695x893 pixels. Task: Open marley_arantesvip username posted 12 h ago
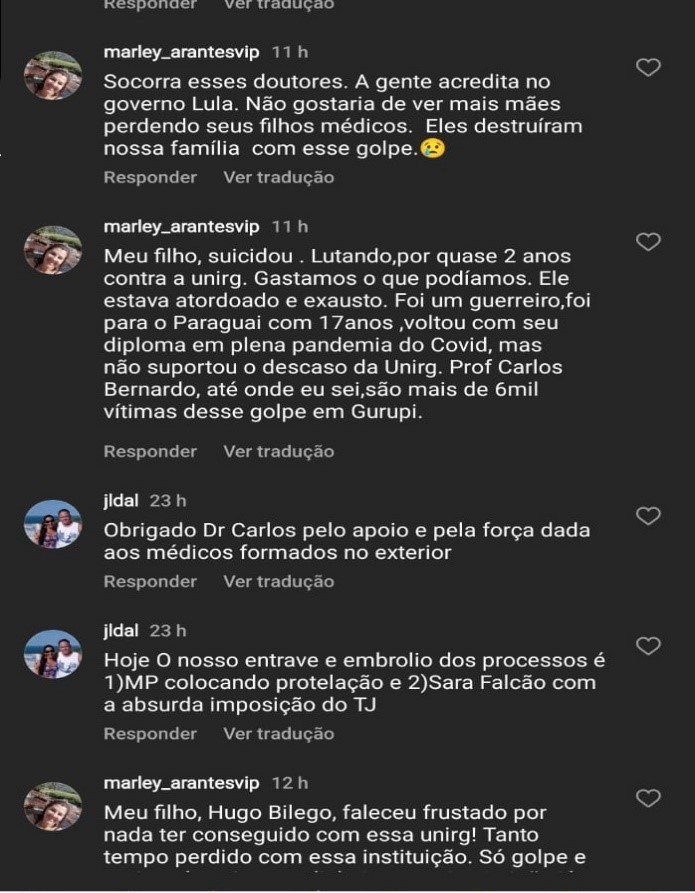(181, 782)
